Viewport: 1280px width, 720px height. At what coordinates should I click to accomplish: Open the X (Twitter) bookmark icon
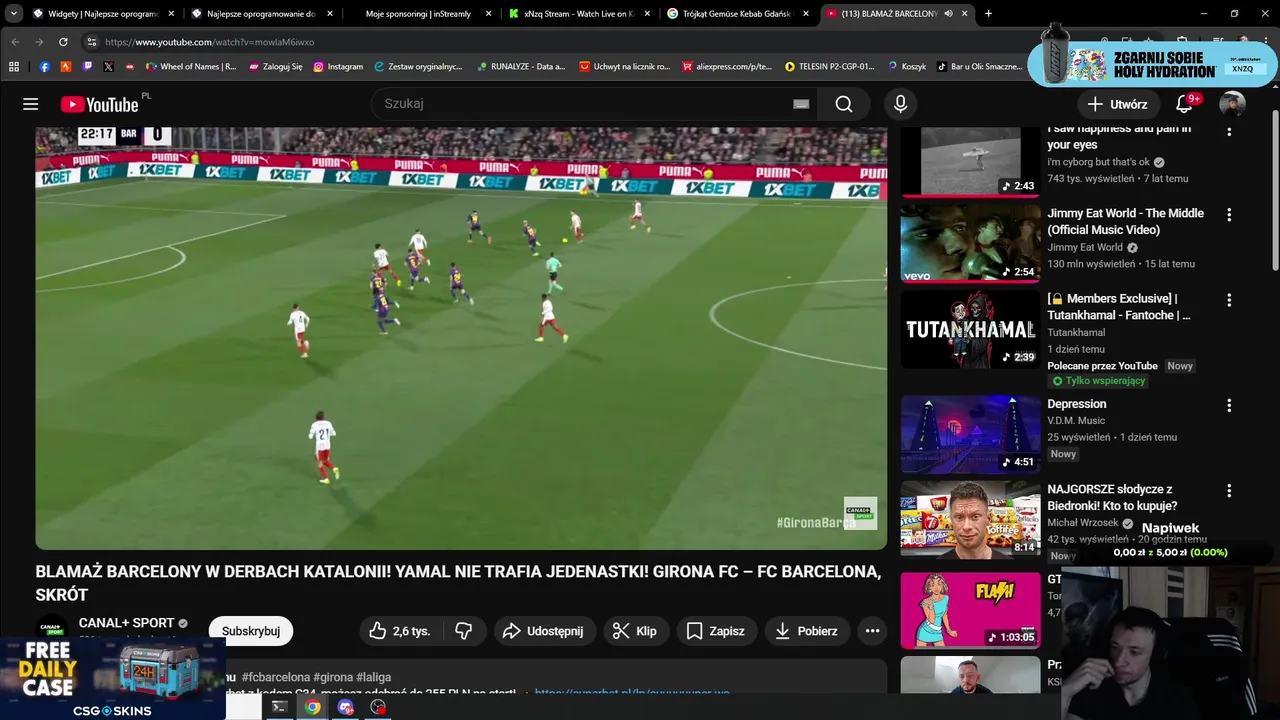pyautogui.click(x=108, y=67)
